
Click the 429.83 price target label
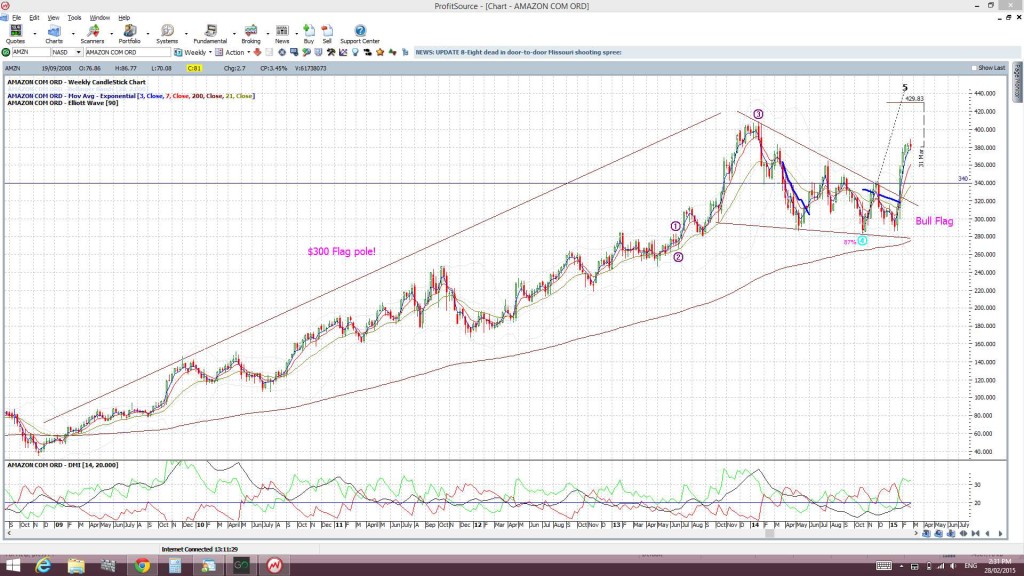[x=914, y=99]
